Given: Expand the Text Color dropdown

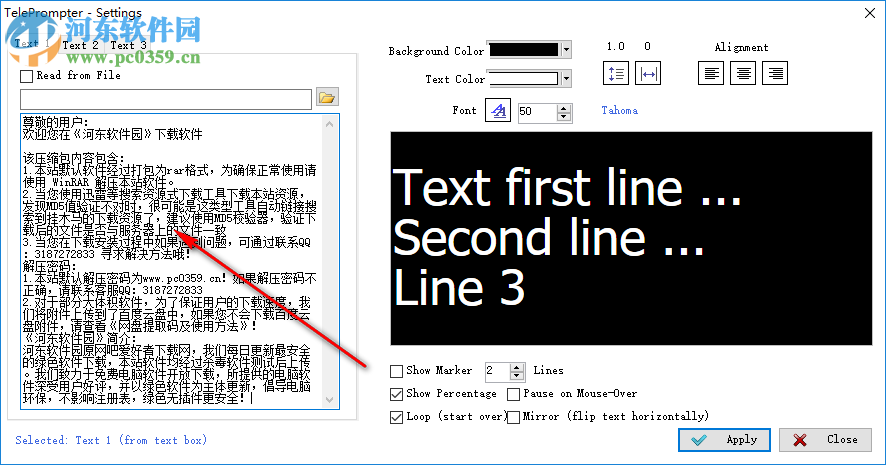Looking at the screenshot, I should (566, 79).
